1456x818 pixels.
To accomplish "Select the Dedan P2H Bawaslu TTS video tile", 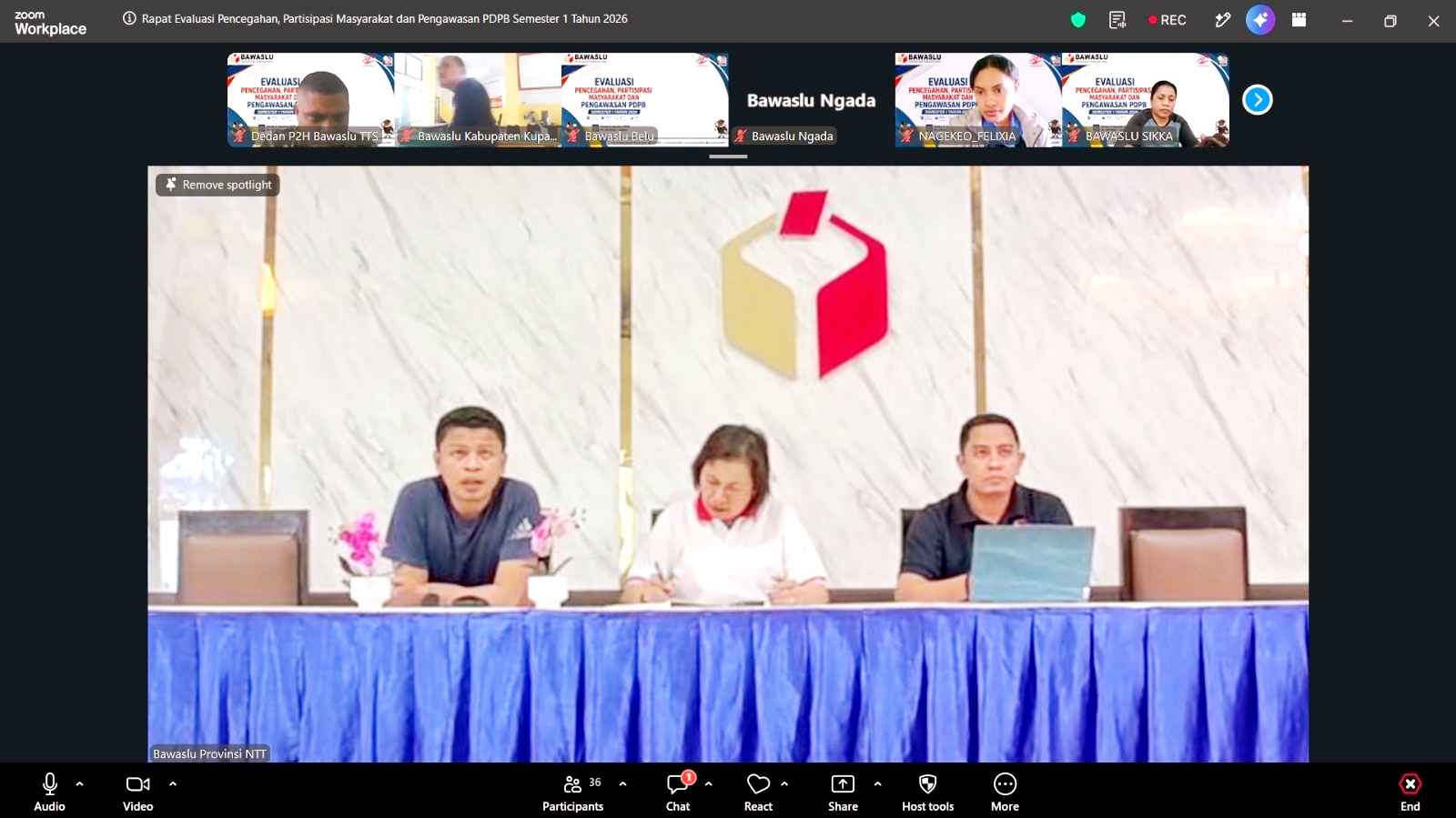I will point(311,99).
